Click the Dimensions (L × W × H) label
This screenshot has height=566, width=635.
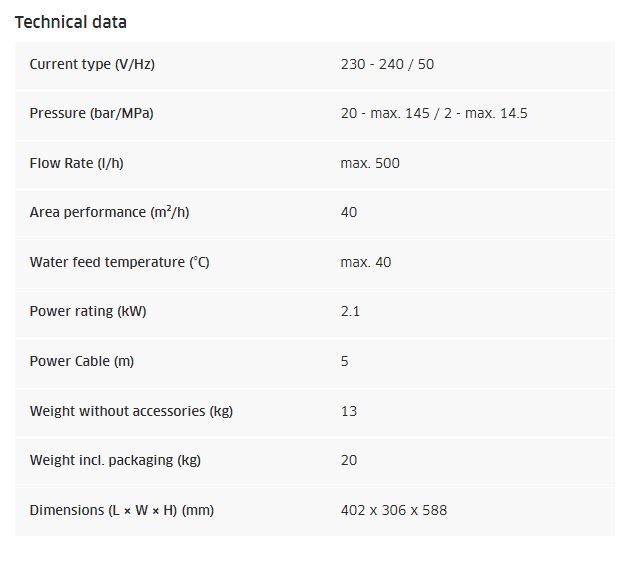click(x=121, y=510)
